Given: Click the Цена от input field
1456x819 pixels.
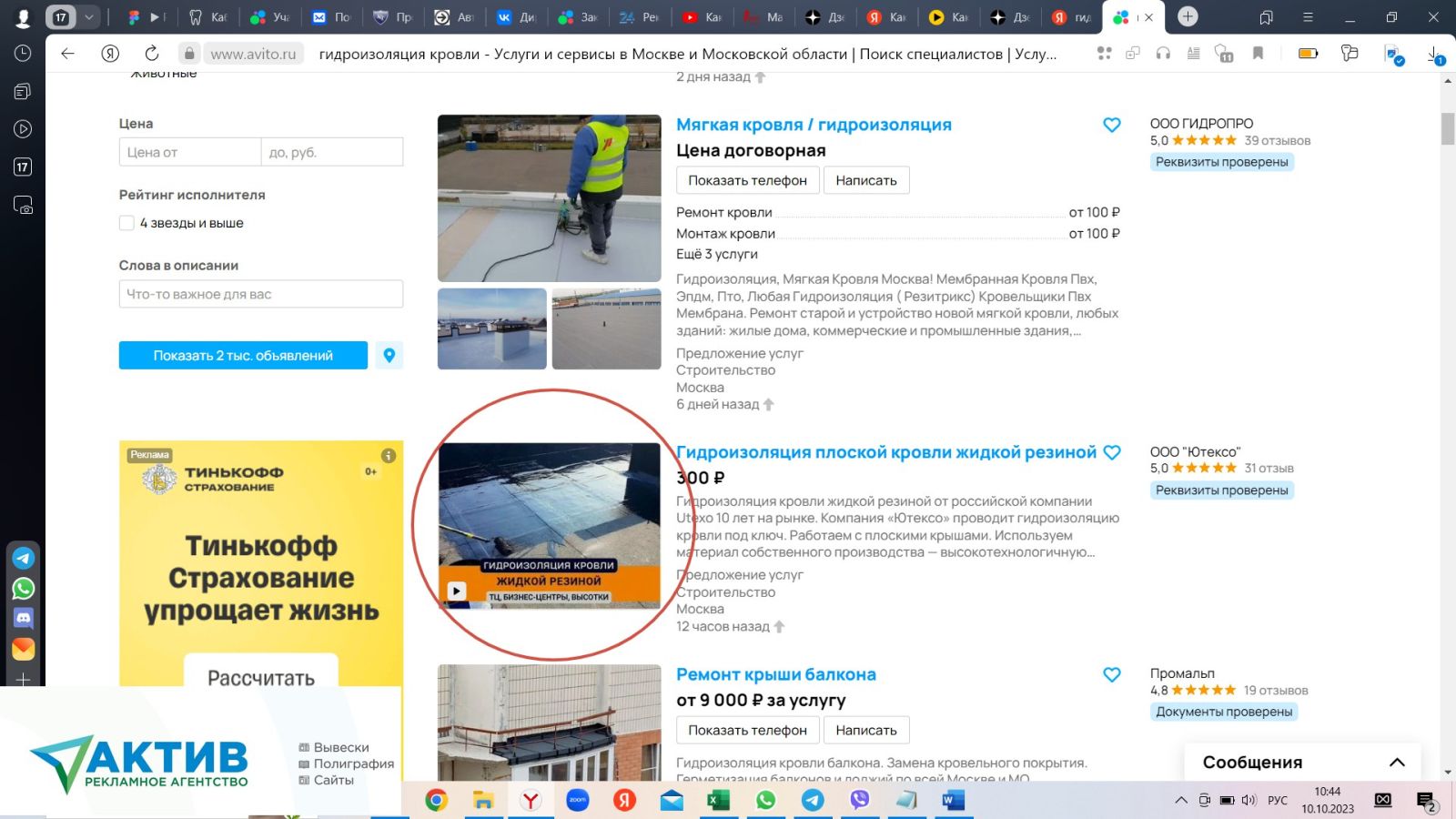Looking at the screenshot, I should pos(190,152).
